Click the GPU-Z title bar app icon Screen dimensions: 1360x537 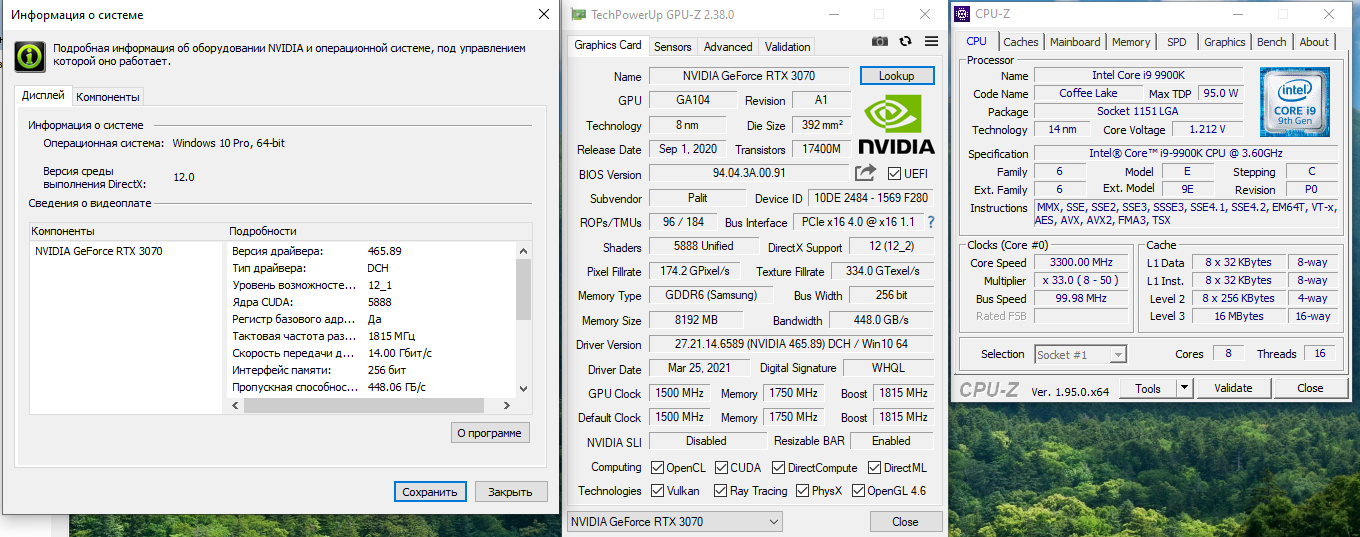click(578, 14)
